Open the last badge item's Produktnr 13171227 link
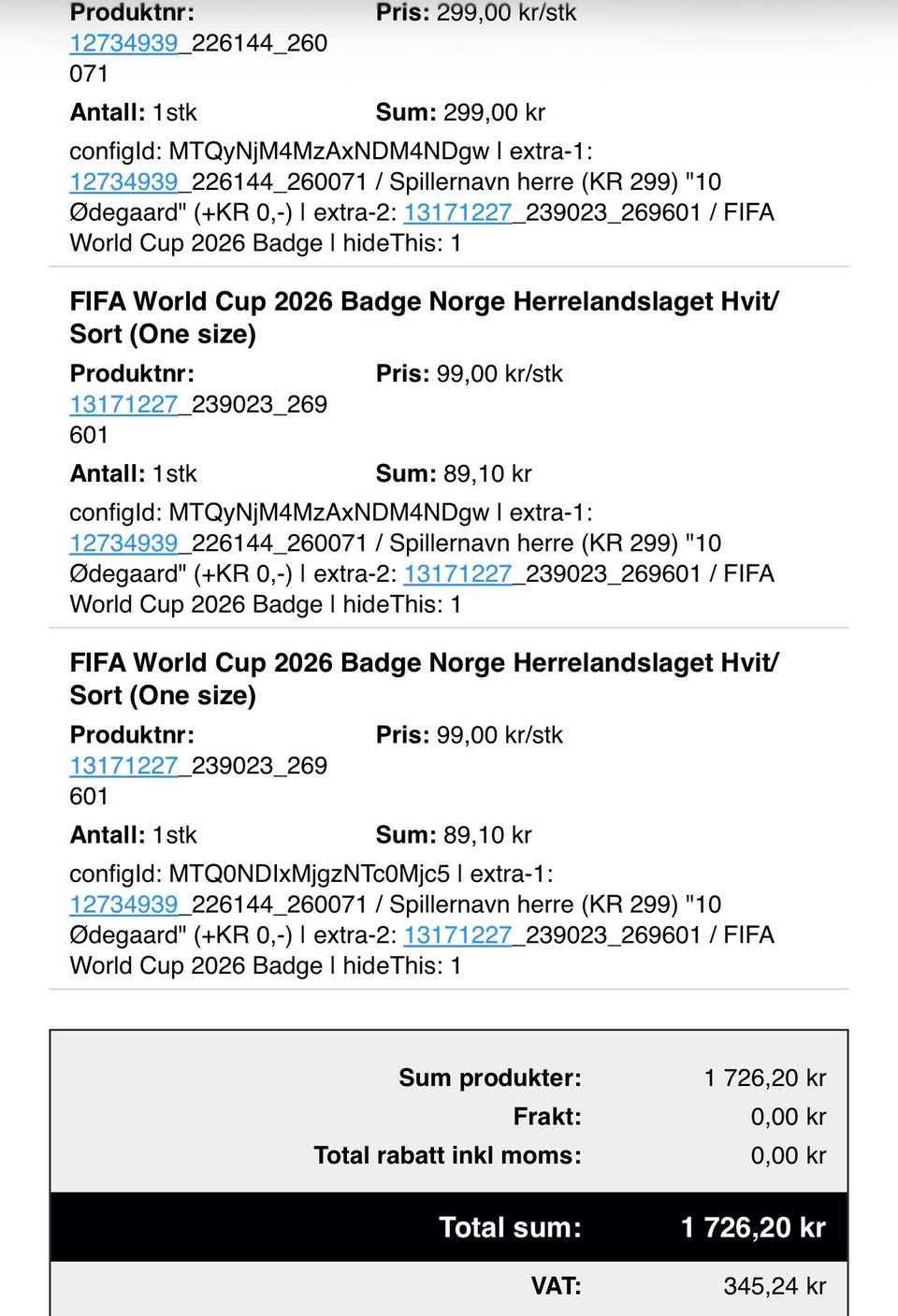Screen dimensions: 898x1316 coord(123,765)
